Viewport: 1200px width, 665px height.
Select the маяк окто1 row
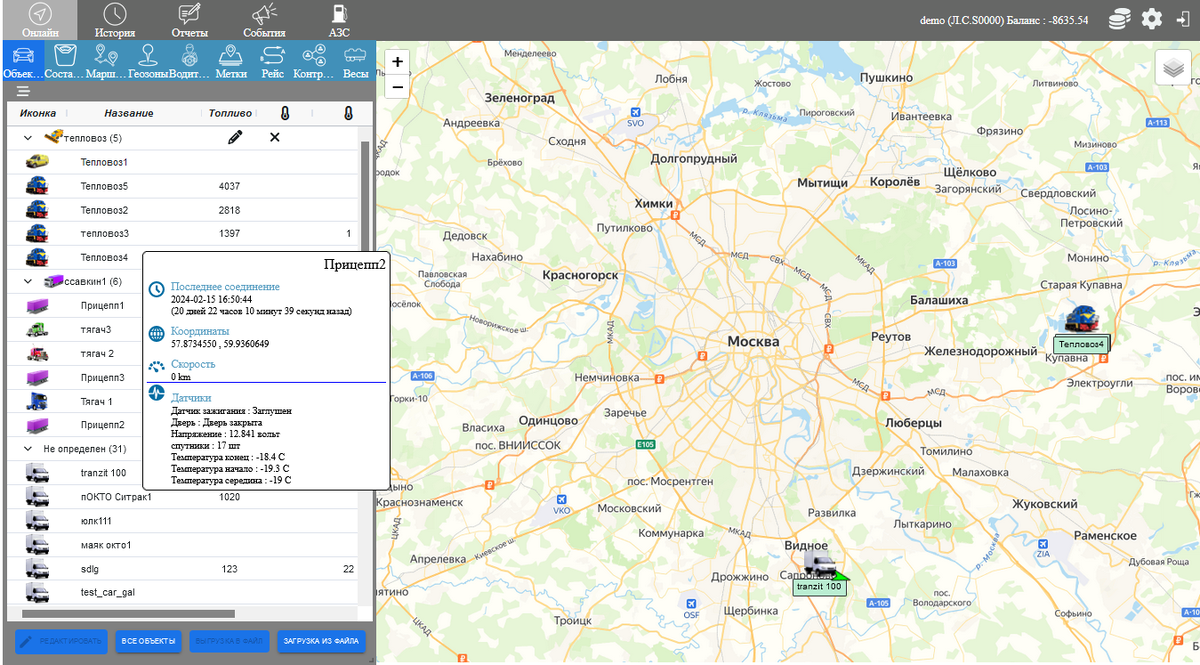click(182, 545)
